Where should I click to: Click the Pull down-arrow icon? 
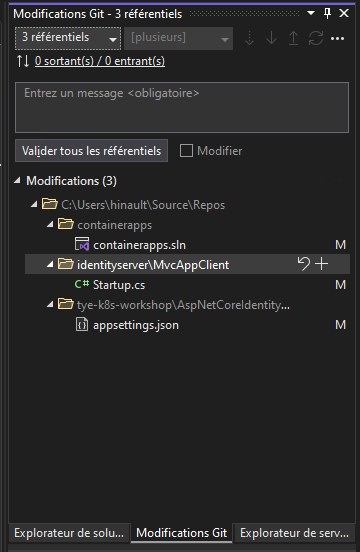(271, 38)
